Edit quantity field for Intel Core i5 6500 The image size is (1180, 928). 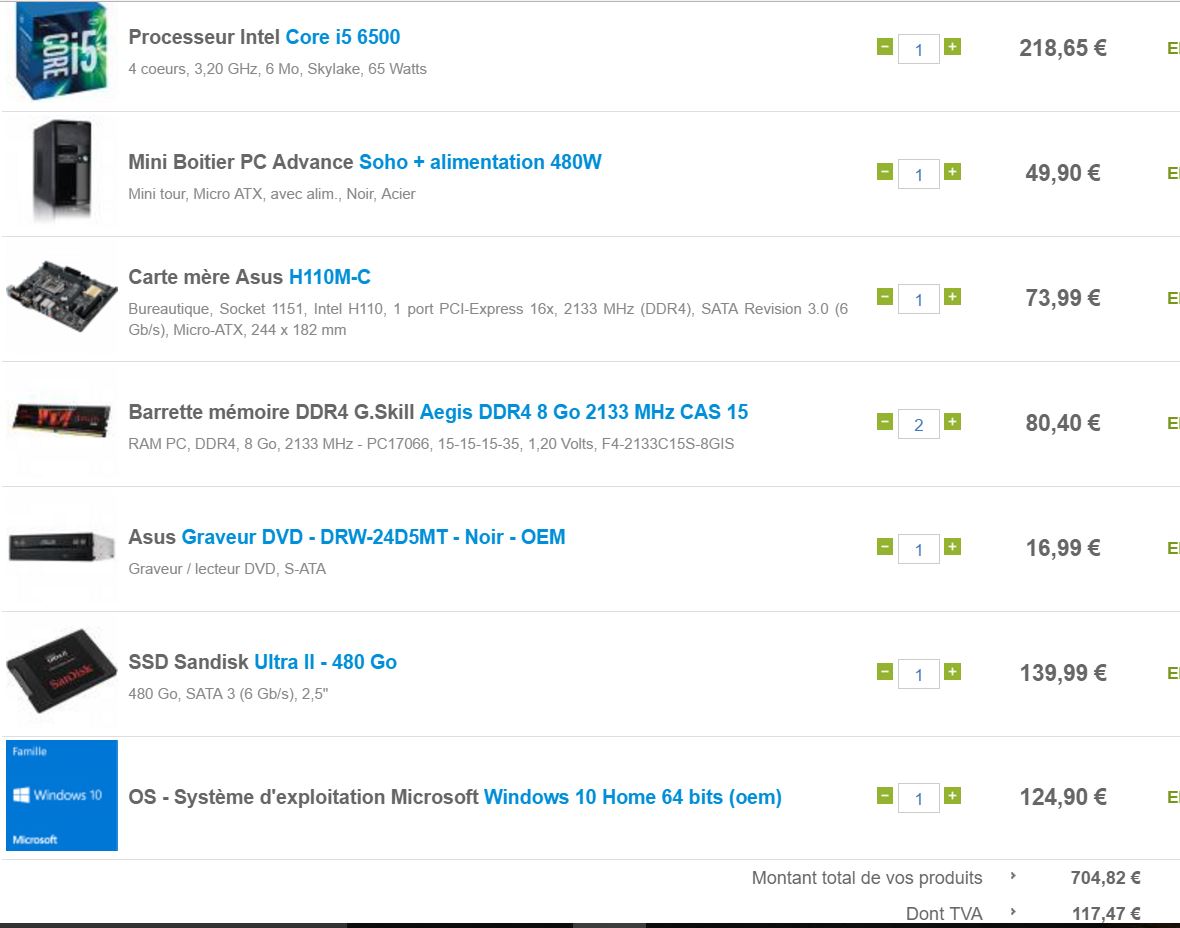point(919,50)
